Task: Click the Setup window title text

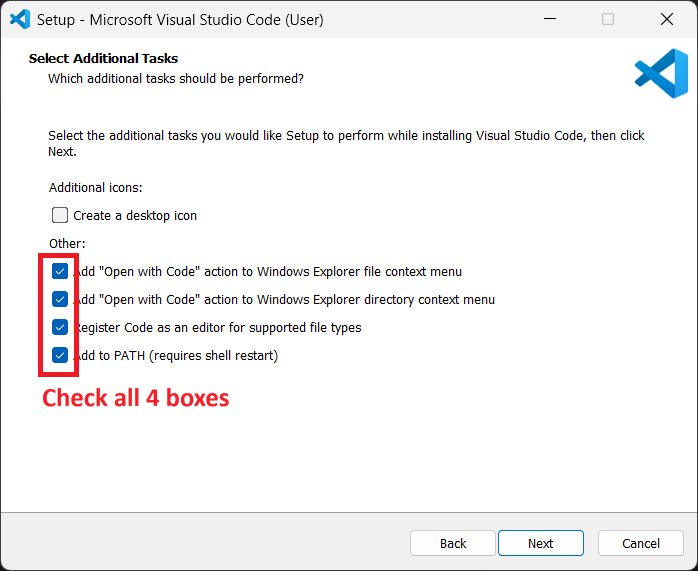Action: click(180, 20)
